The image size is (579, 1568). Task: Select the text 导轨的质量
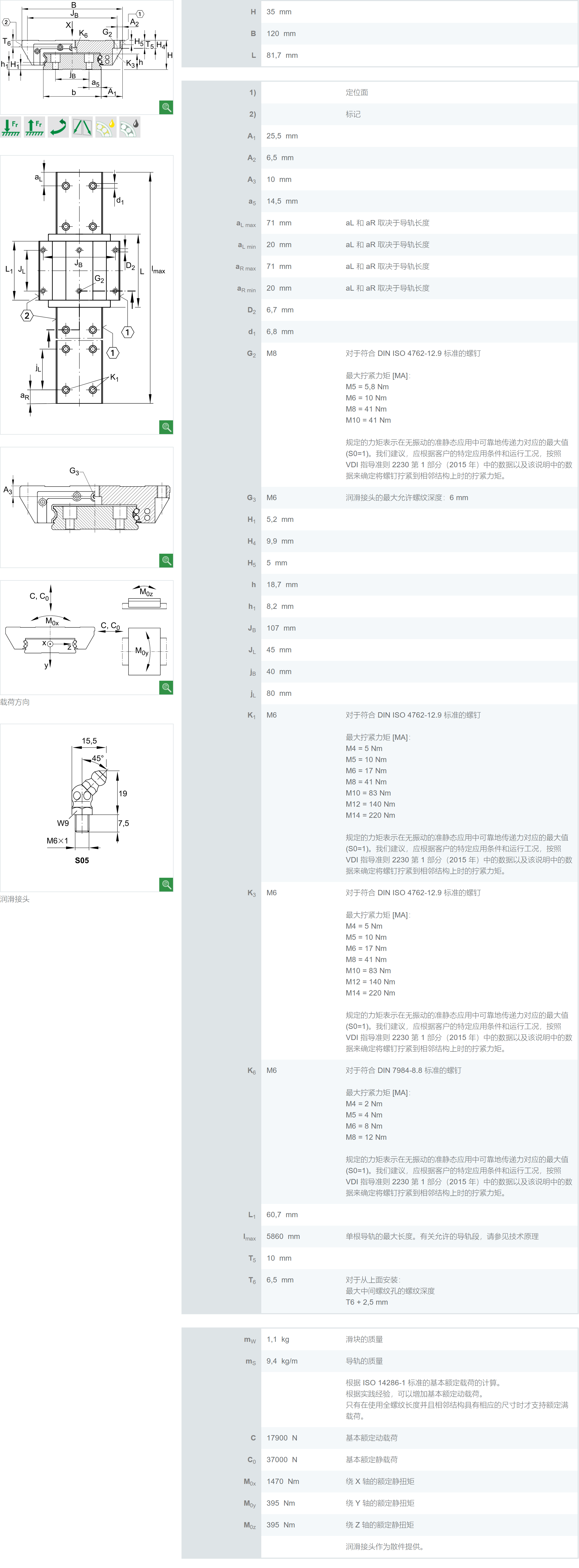pos(364,1361)
